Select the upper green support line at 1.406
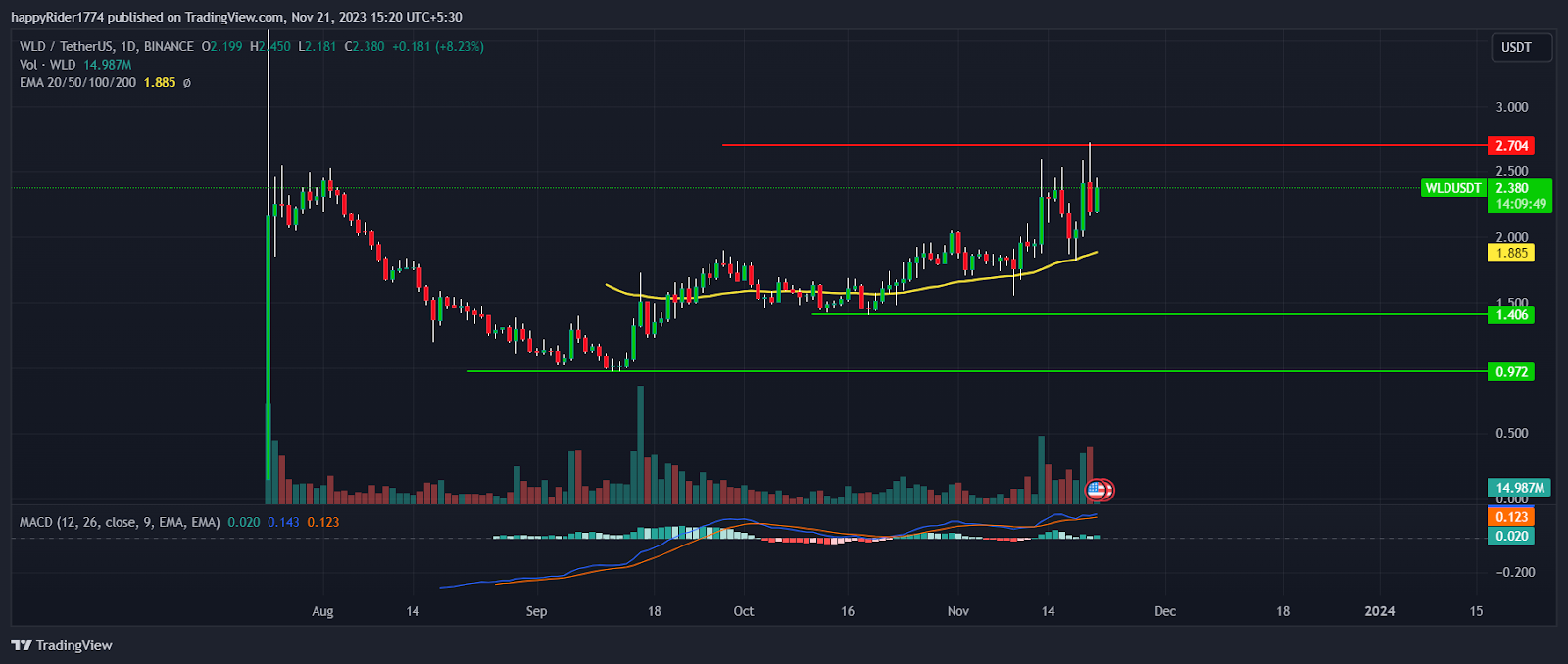The width and height of the screenshot is (1568, 664). pyautogui.click(x=1150, y=314)
